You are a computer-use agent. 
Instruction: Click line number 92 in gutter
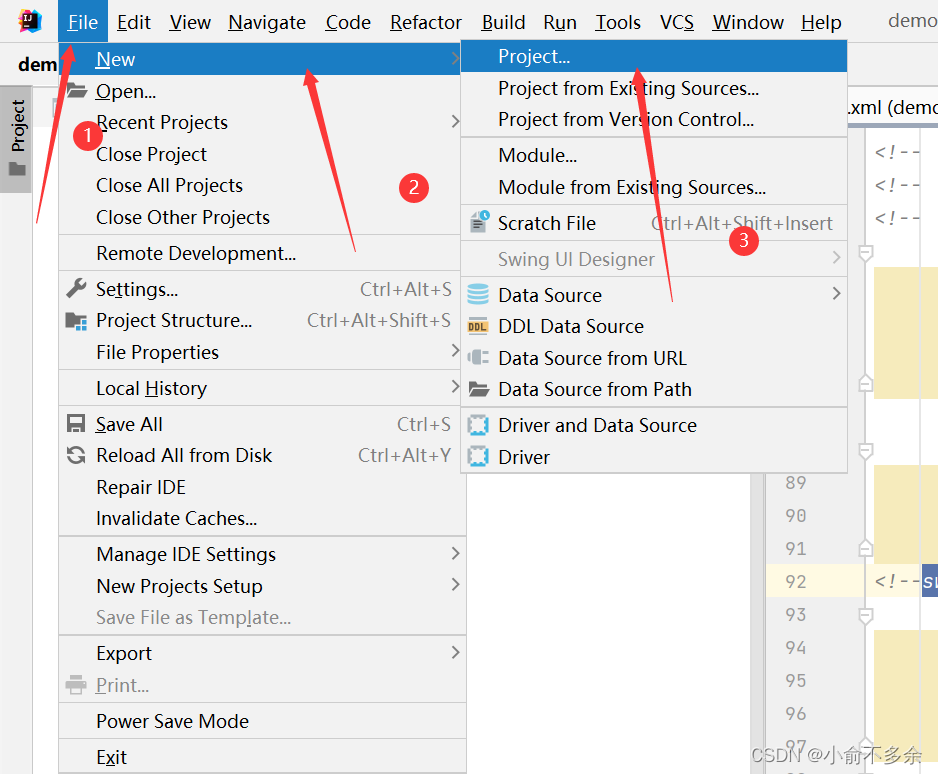click(796, 581)
